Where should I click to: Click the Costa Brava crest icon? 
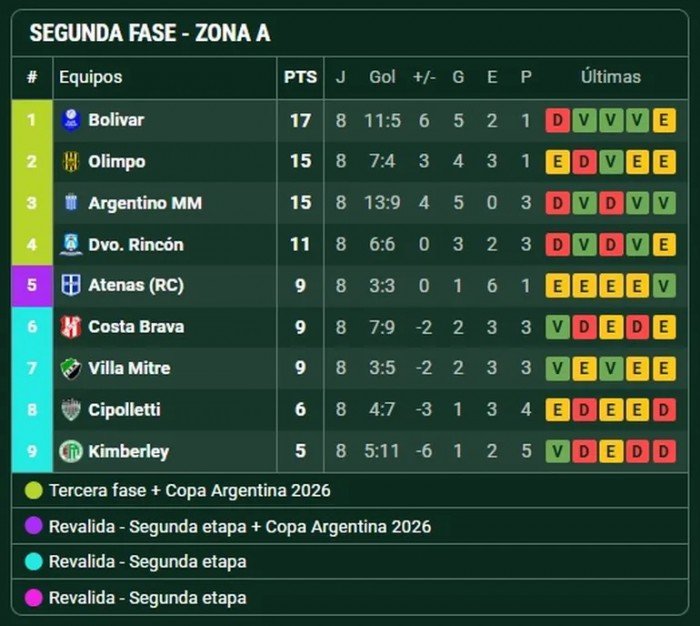[x=71, y=327]
